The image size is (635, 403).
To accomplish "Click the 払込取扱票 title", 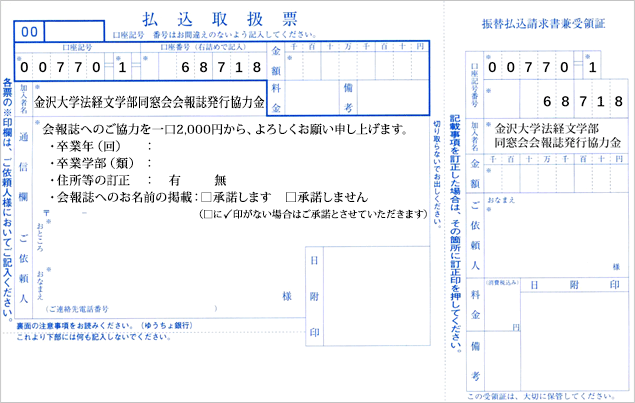I will (220, 19).
